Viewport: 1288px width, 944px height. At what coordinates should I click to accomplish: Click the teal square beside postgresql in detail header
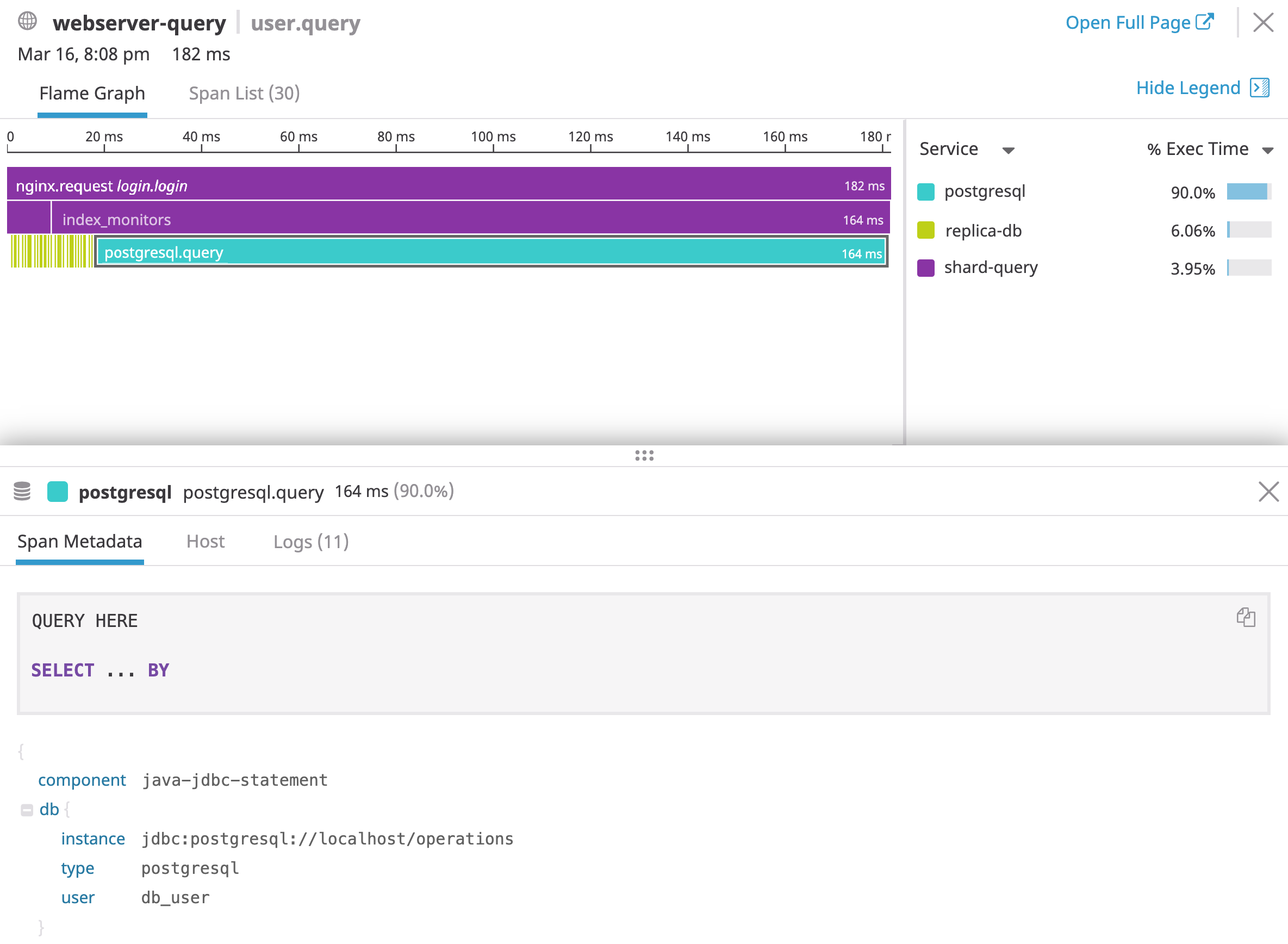coord(57,492)
